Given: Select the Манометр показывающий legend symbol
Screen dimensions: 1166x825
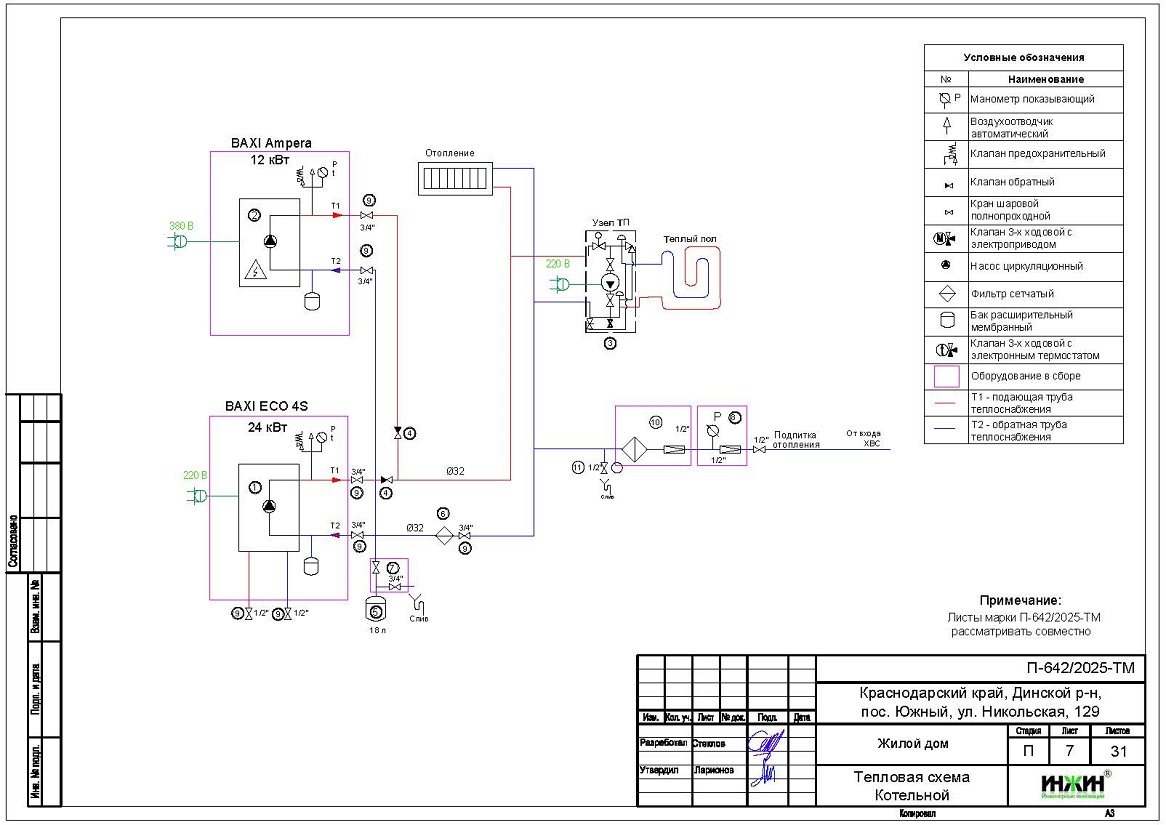Looking at the screenshot, I should [946, 100].
